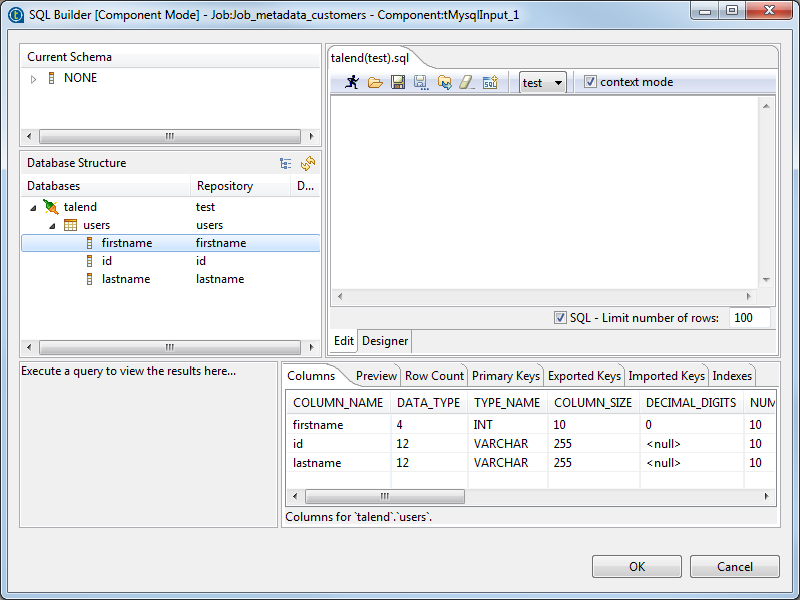This screenshot has width=800, height=600.
Task: Collapse the talend database tree node
Action: coord(34,207)
